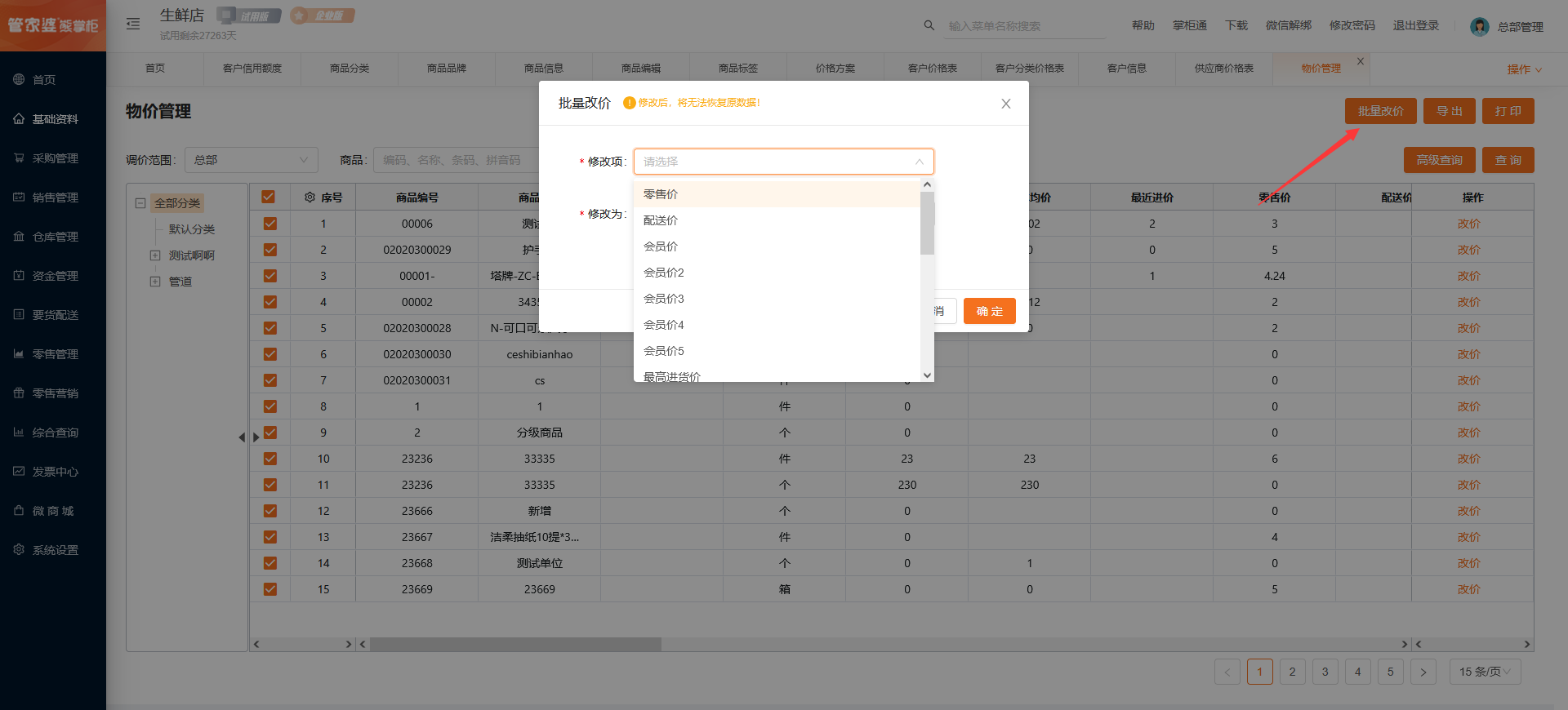Open 零售管理 in the sidebar
Screen dimensions: 1568x710
[53, 354]
